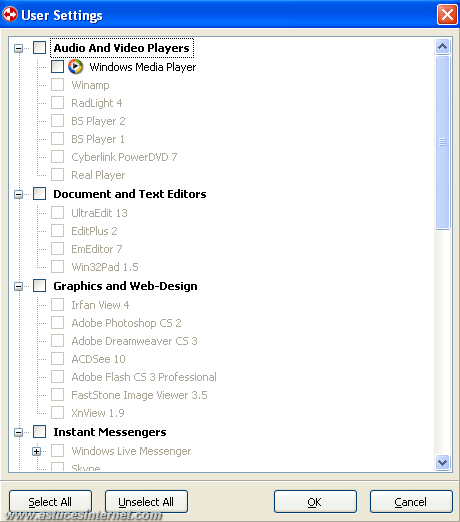
Task: Select the Audio And Video Players label
Action: pyautogui.click(x=122, y=48)
